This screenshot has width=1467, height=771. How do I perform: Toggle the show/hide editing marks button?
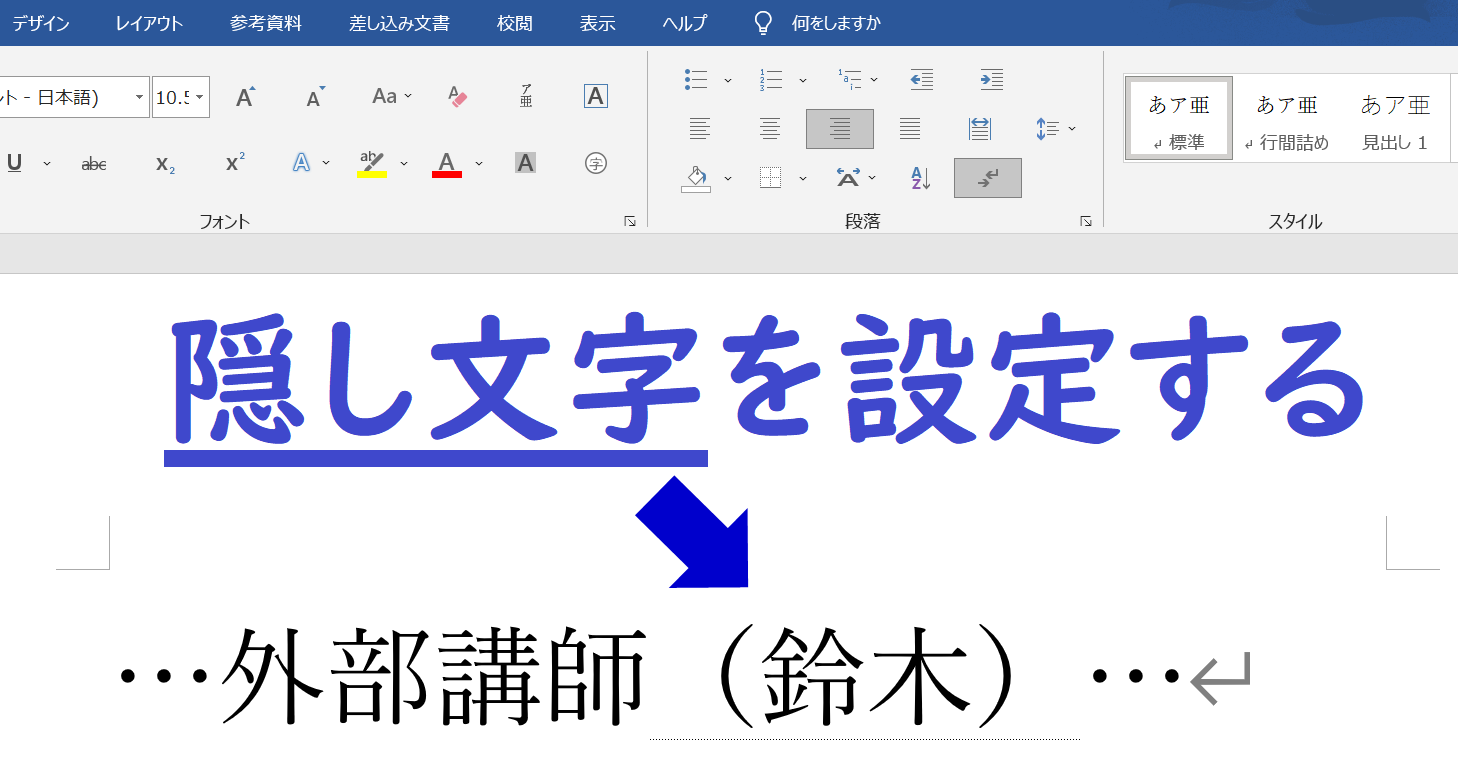pos(988,178)
